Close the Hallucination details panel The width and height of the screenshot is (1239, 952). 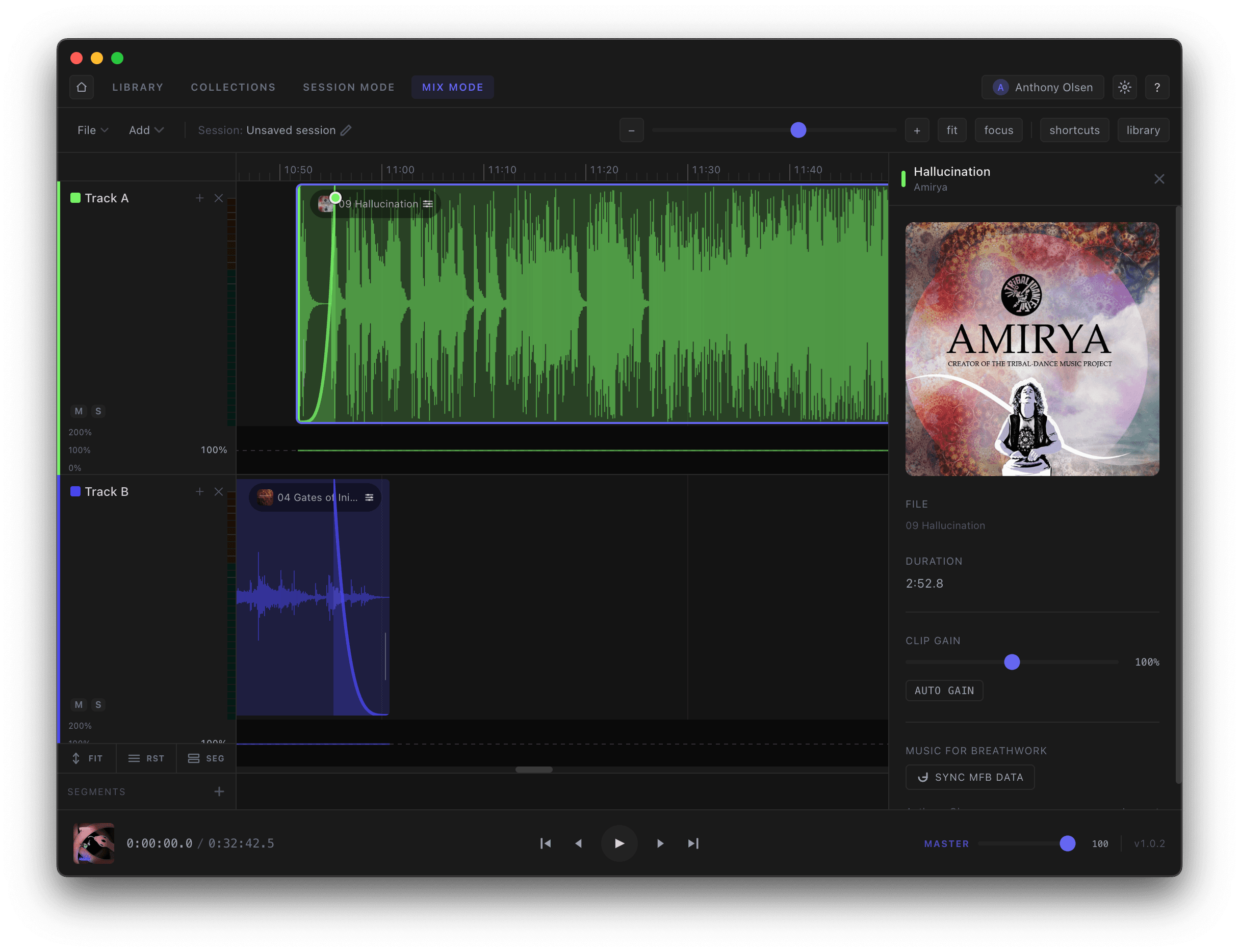coord(1159,179)
